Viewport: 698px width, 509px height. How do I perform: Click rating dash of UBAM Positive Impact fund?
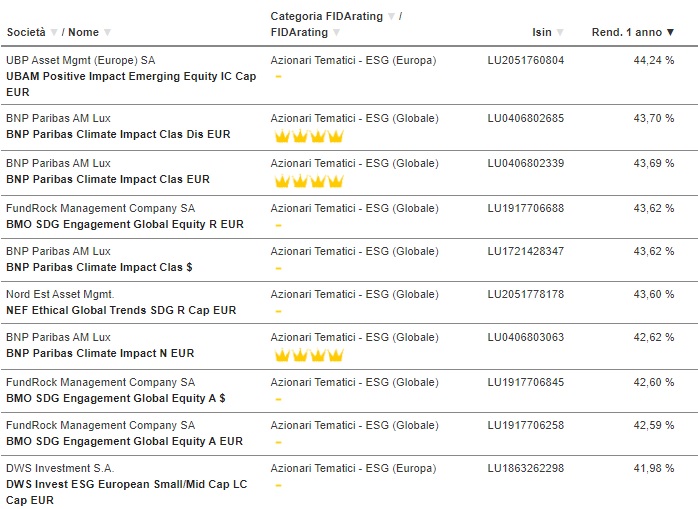[x=278, y=77]
